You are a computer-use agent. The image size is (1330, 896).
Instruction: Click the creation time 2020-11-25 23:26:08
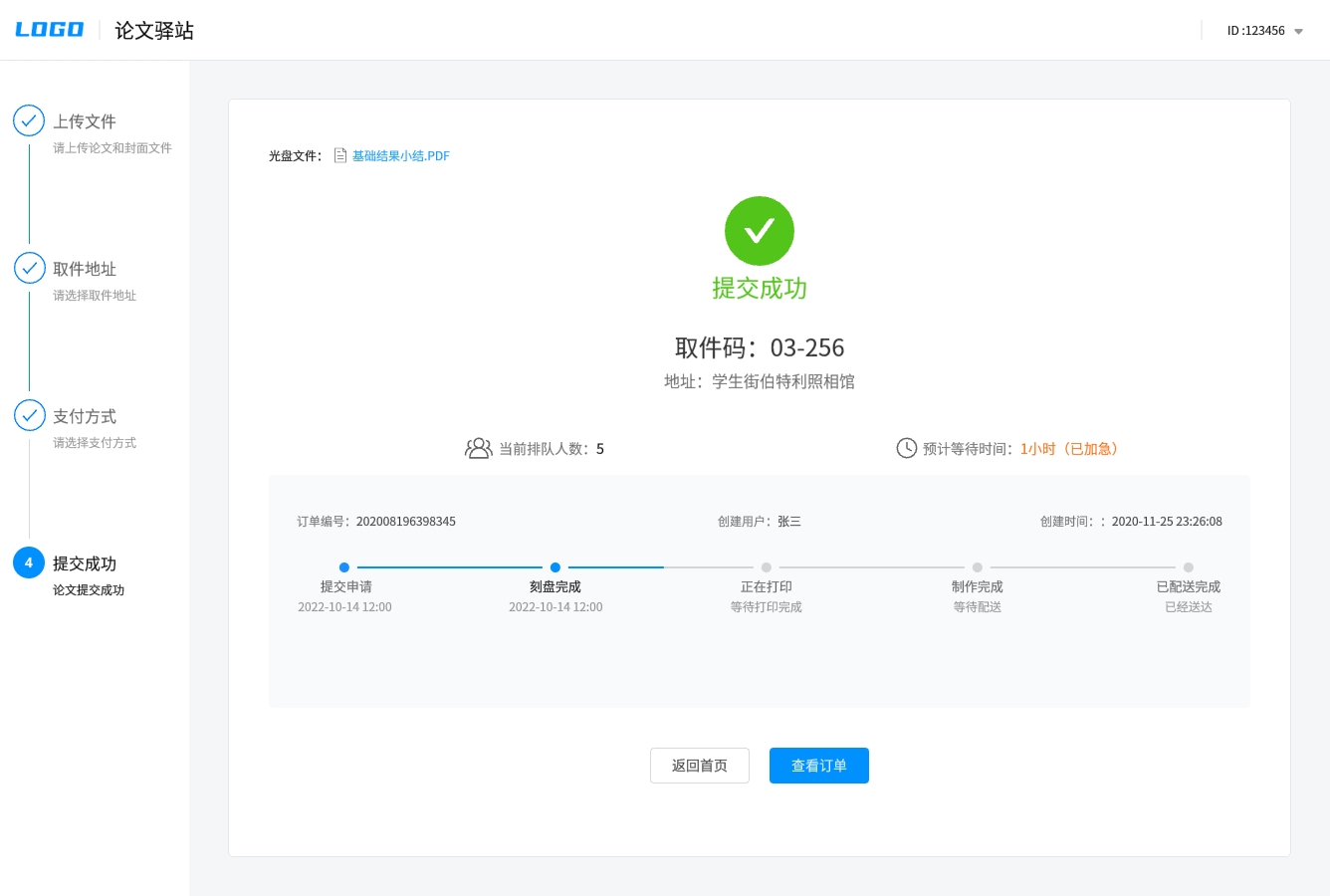tap(1167, 522)
